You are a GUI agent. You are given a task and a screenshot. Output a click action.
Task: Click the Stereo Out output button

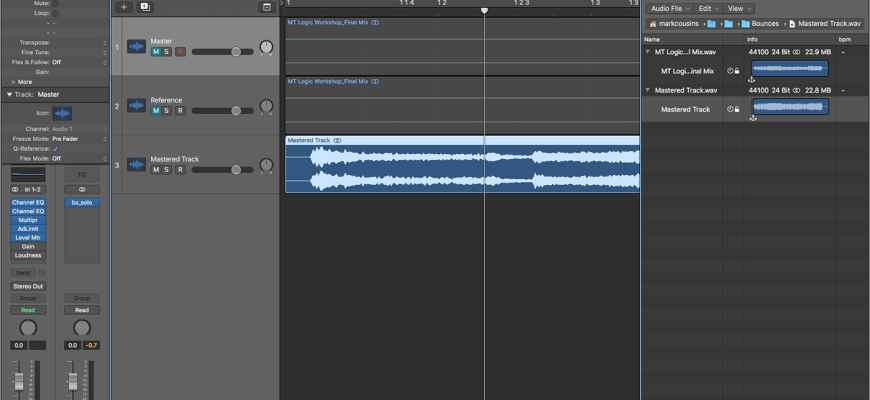(28, 286)
